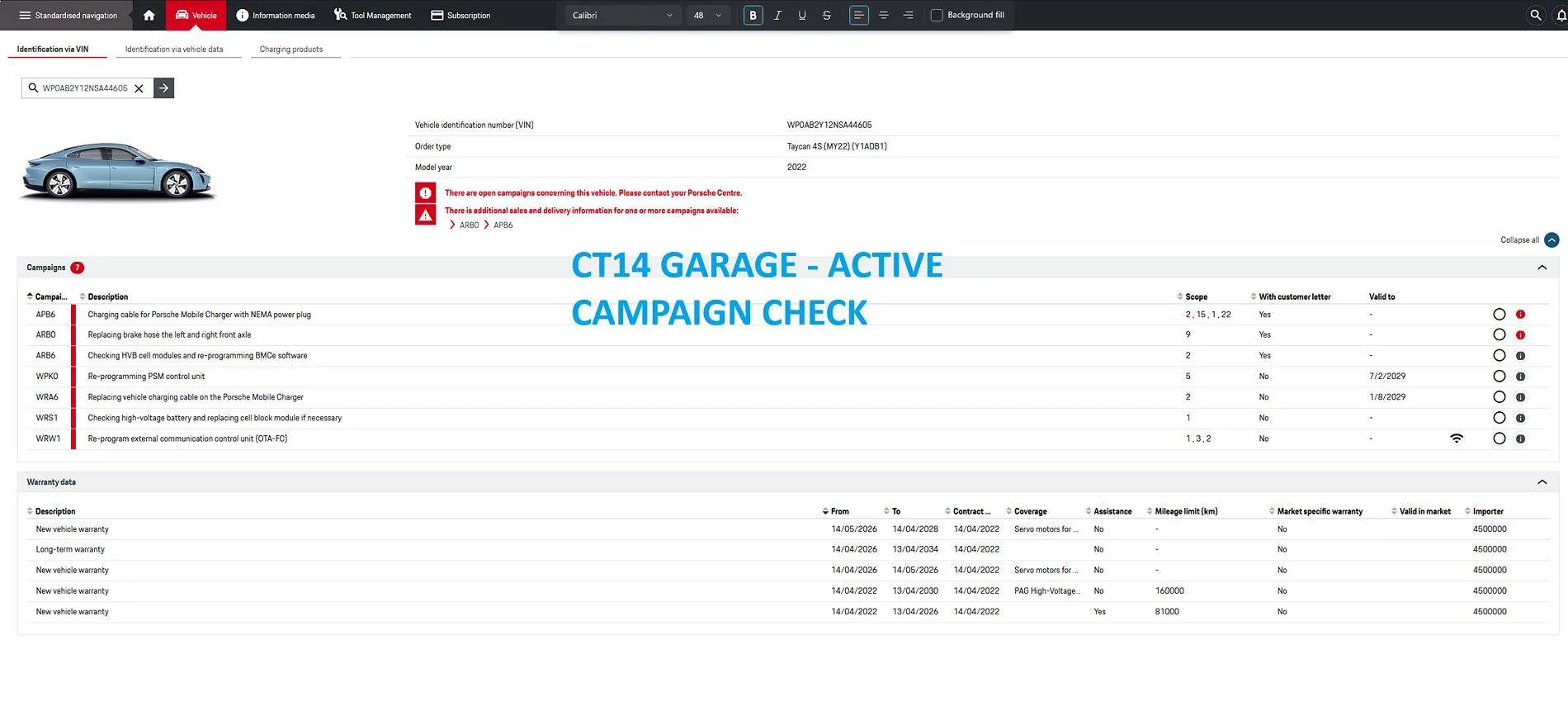Image resolution: width=1568 pixels, height=711 pixels.
Task: Sort warranty by From column
Action: pyautogui.click(x=836, y=511)
